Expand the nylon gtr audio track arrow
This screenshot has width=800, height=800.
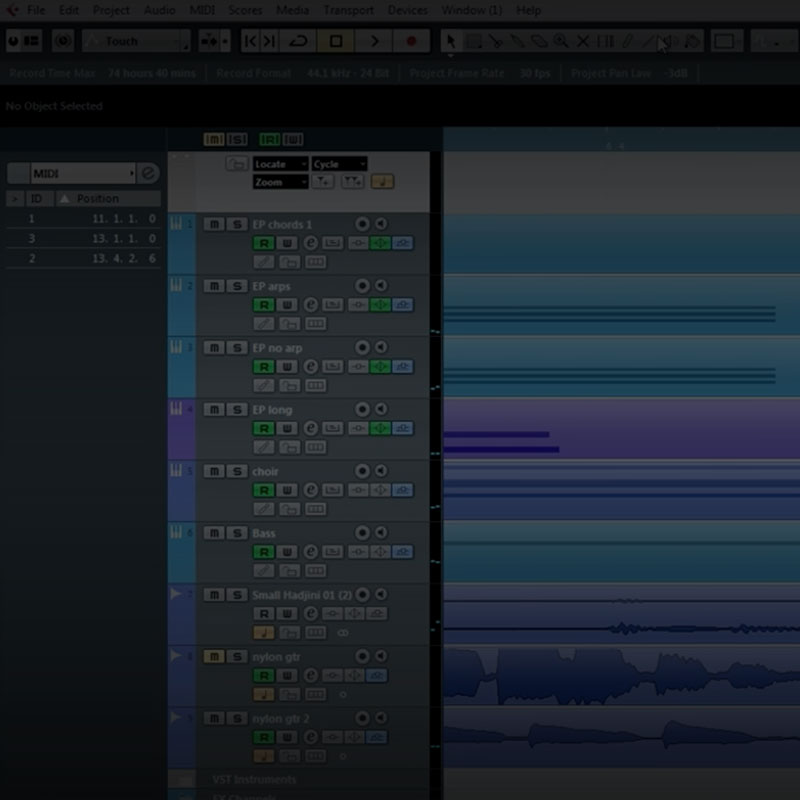point(176,655)
